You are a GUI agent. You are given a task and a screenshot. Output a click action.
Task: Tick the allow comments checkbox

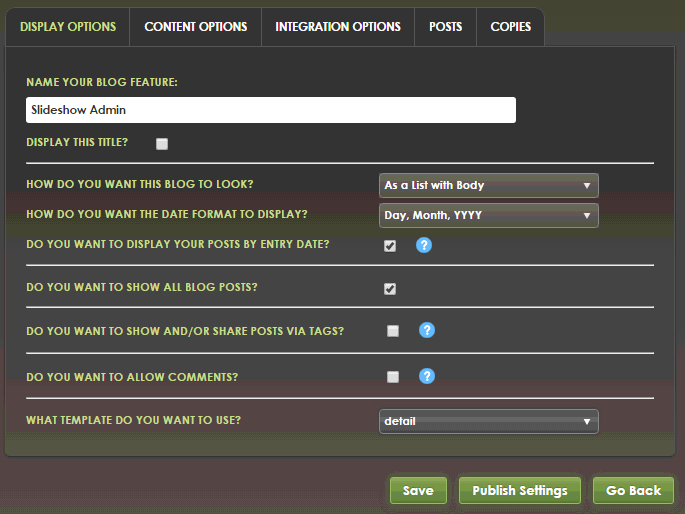pos(393,377)
